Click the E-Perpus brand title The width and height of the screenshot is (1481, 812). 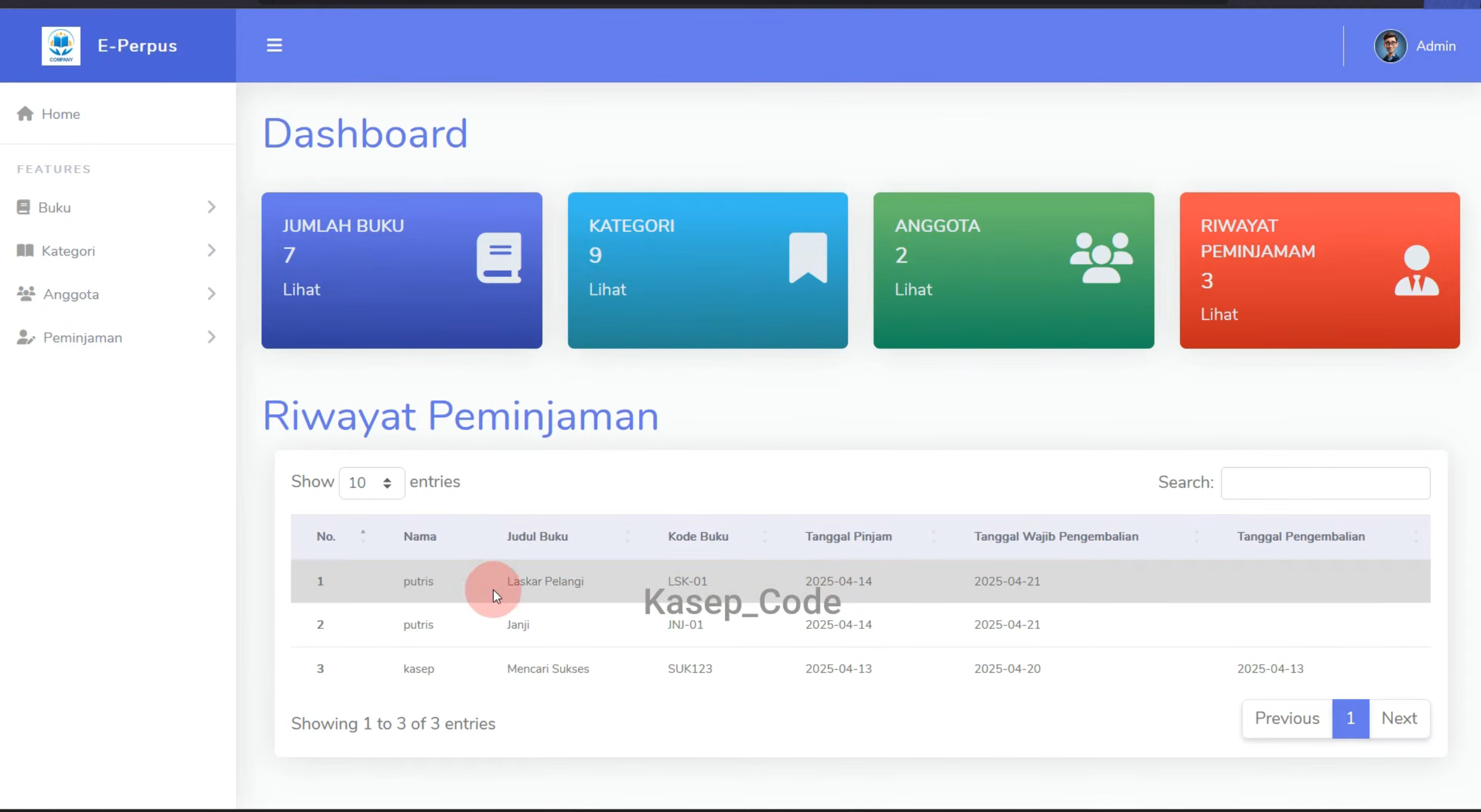(137, 46)
